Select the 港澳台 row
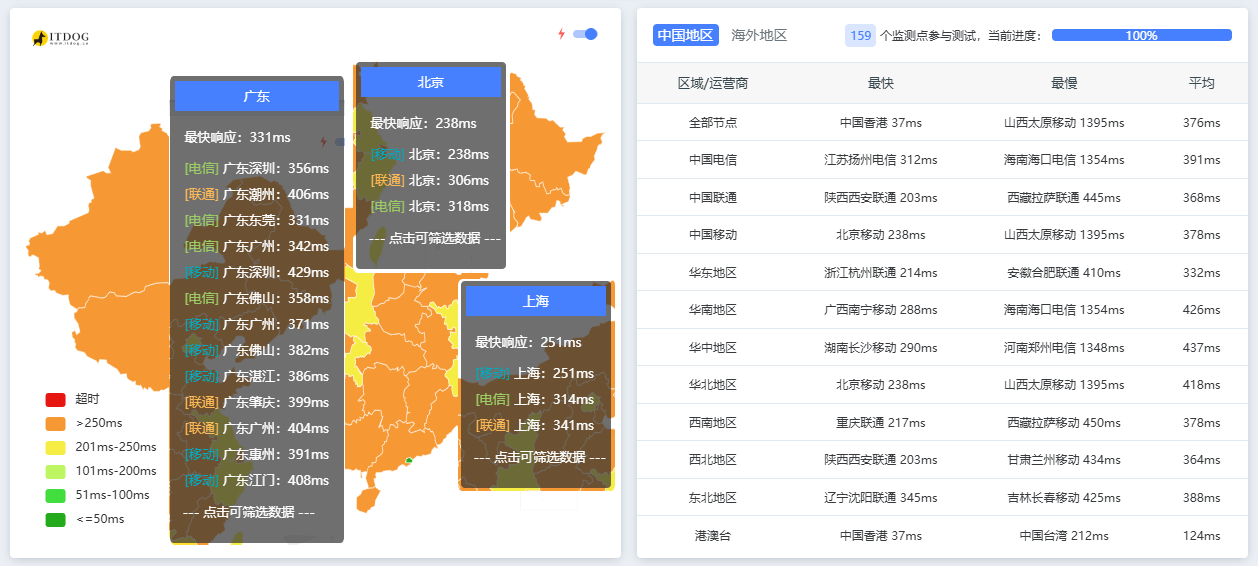 click(x=942, y=535)
